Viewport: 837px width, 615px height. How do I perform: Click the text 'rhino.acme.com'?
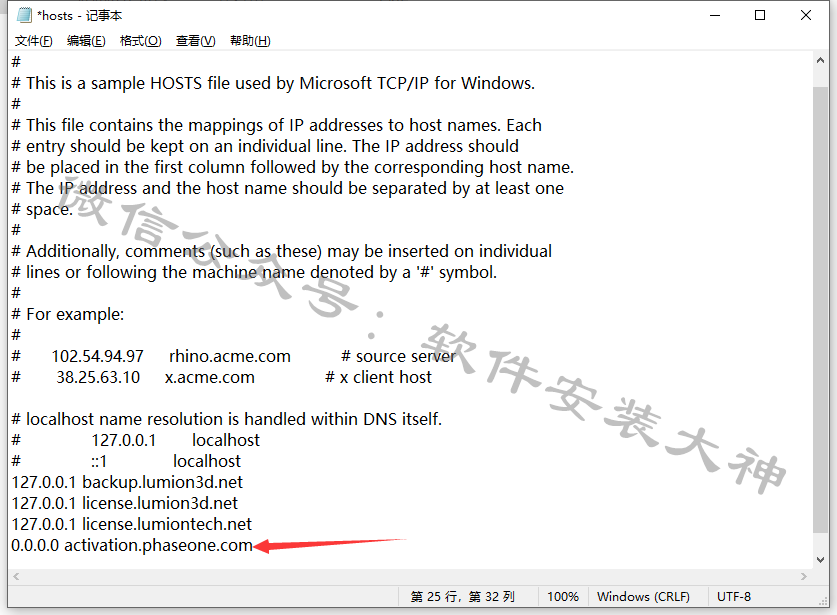pyautogui.click(x=230, y=356)
